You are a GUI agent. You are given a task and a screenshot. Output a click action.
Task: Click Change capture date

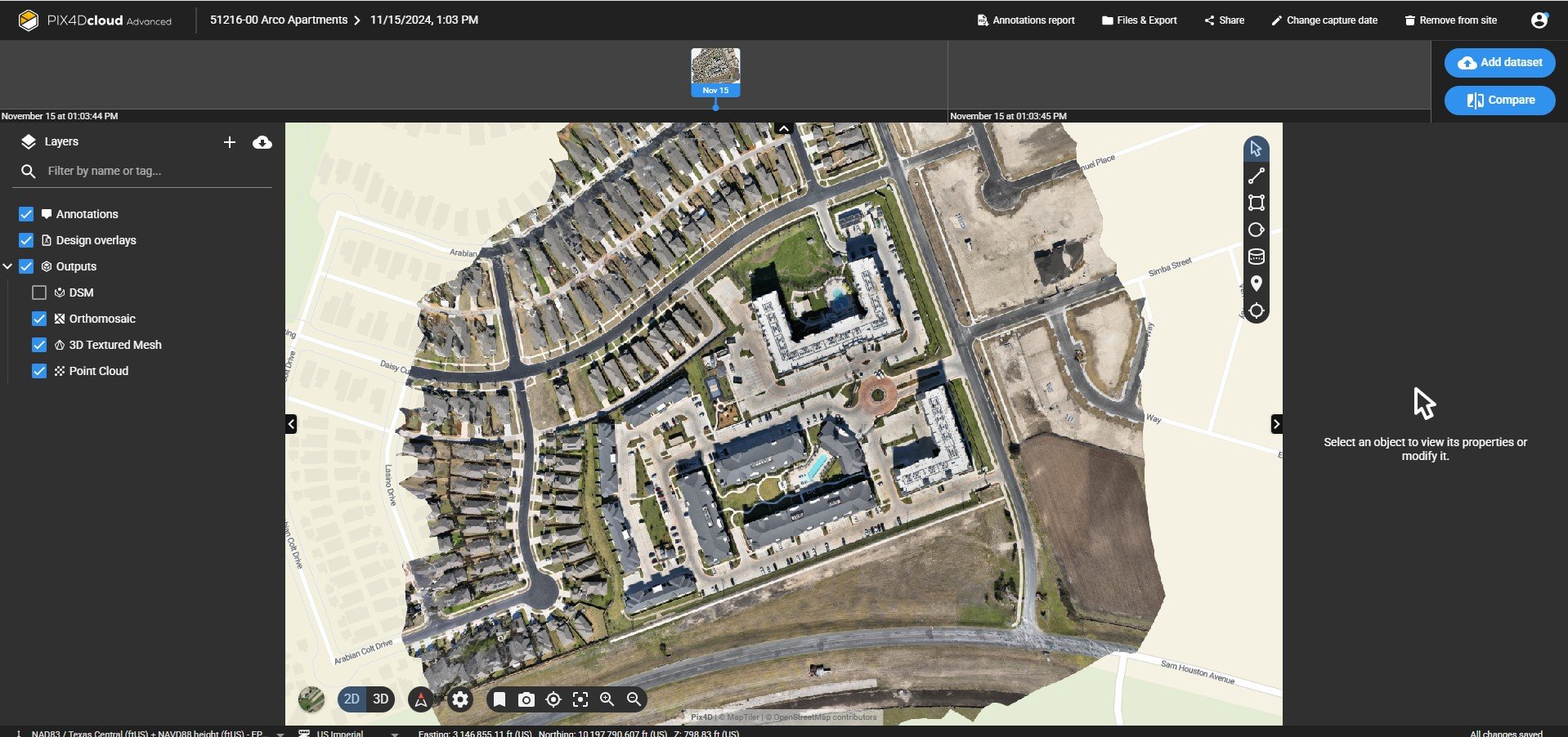(x=1324, y=20)
